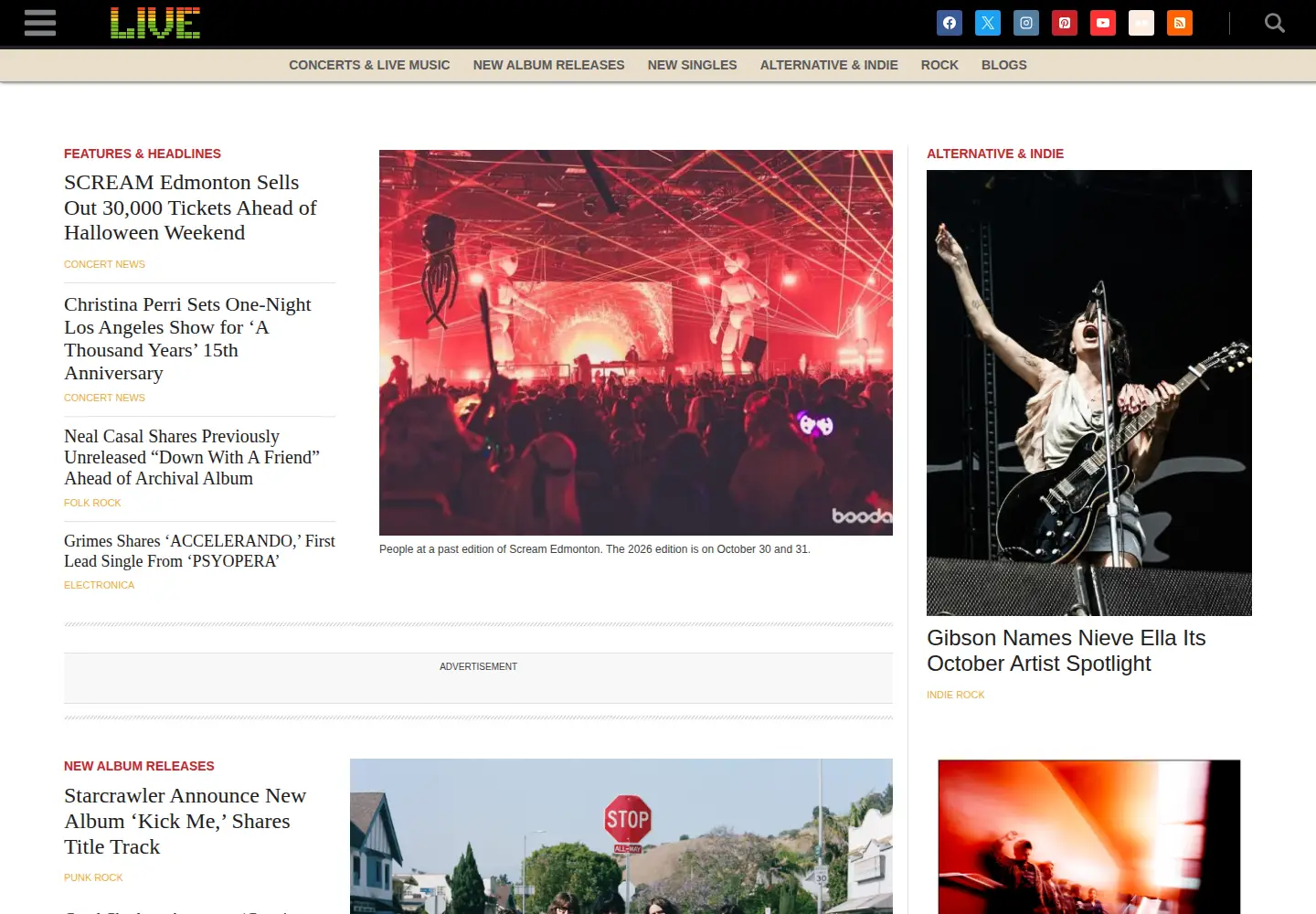This screenshot has height=914, width=1316.
Task: Open the search magnifier icon
Action: point(1274,23)
